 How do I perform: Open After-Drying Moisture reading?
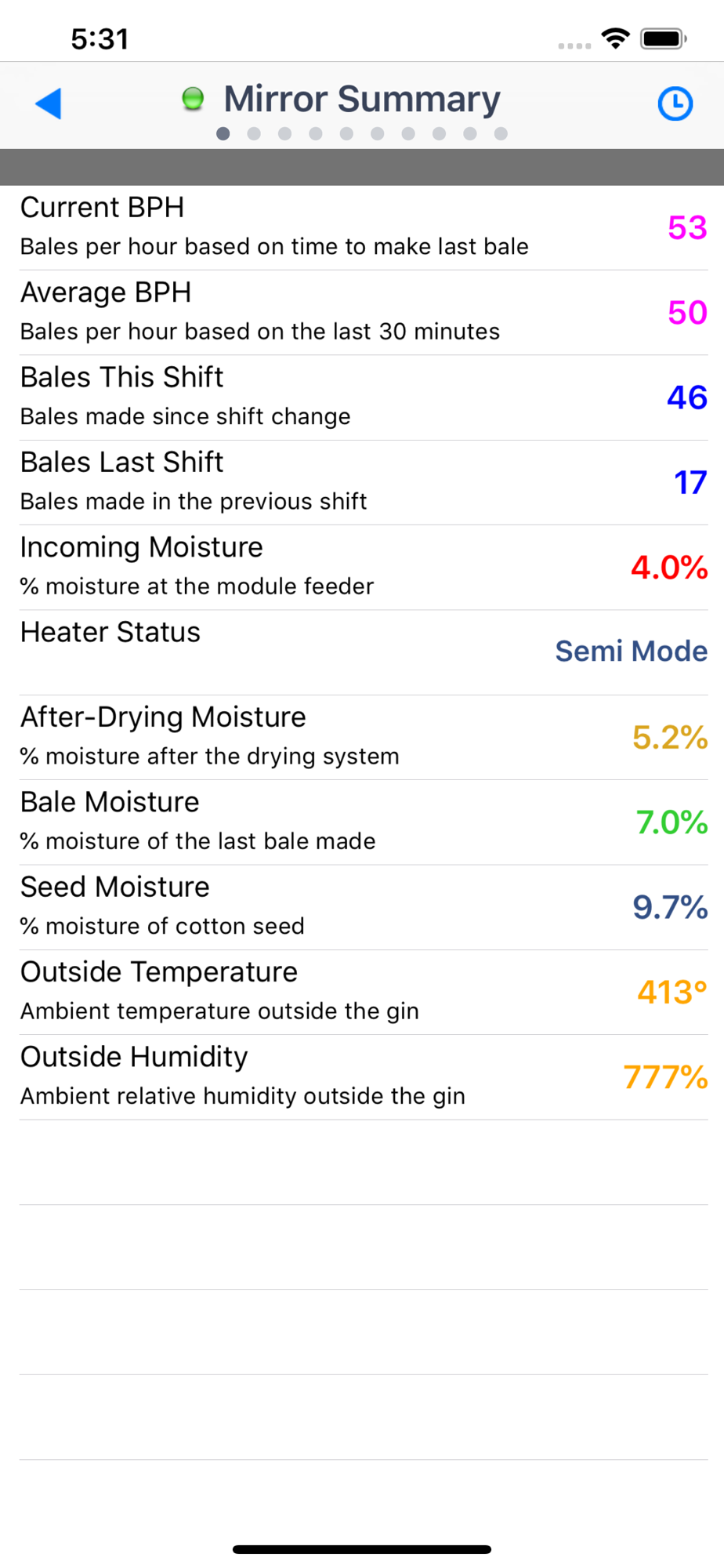(362, 738)
